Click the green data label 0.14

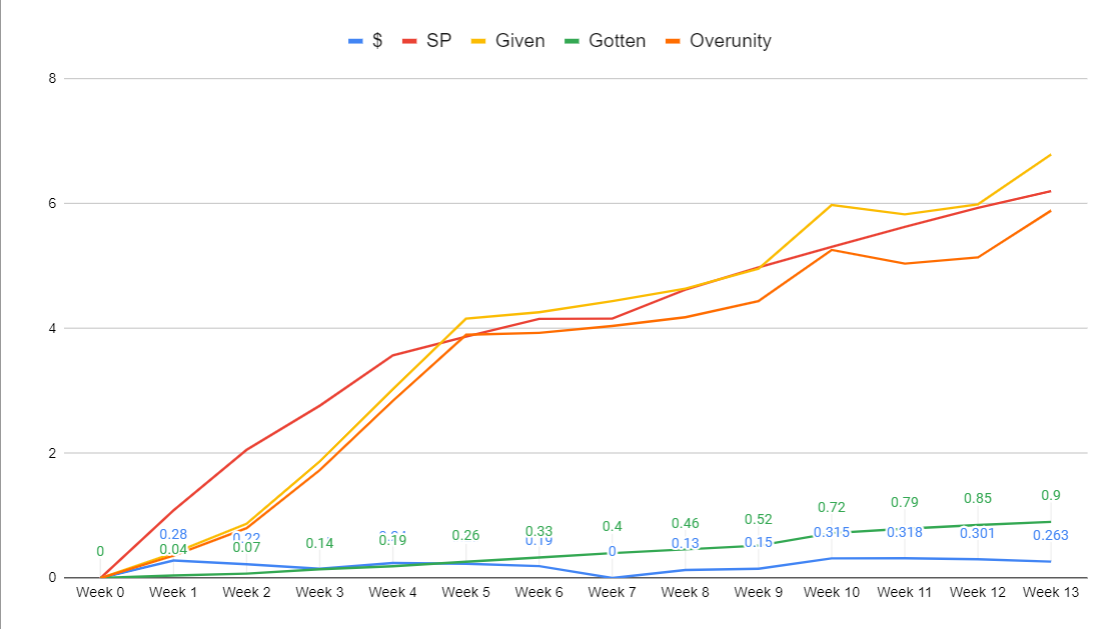[x=319, y=543]
